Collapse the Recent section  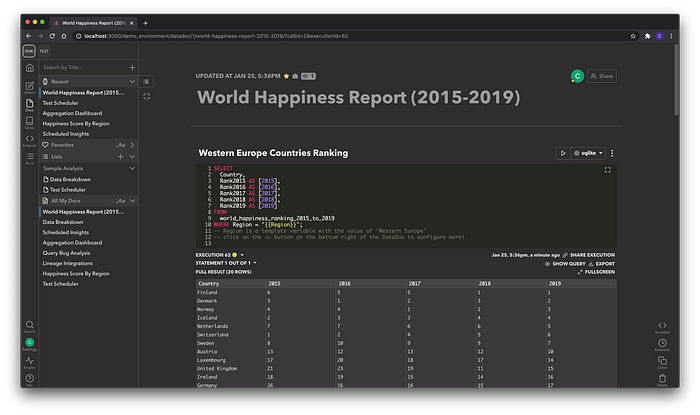click(133, 81)
